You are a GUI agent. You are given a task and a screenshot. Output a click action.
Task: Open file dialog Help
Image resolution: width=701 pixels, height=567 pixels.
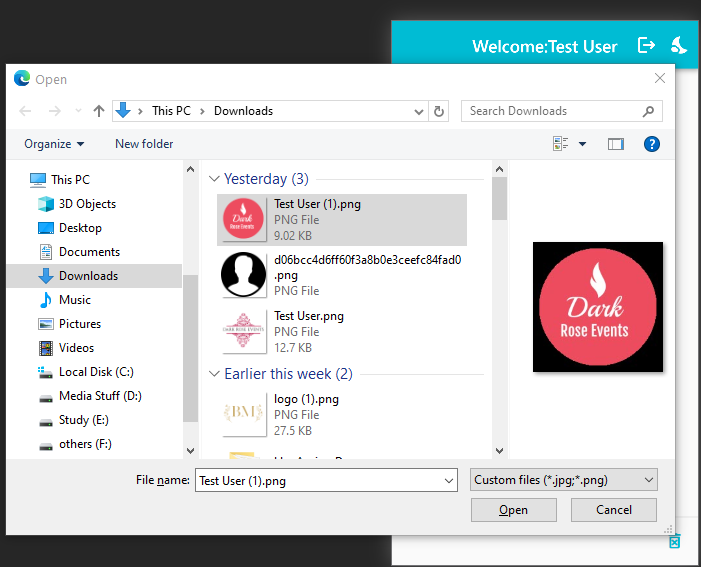pos(651,144)
